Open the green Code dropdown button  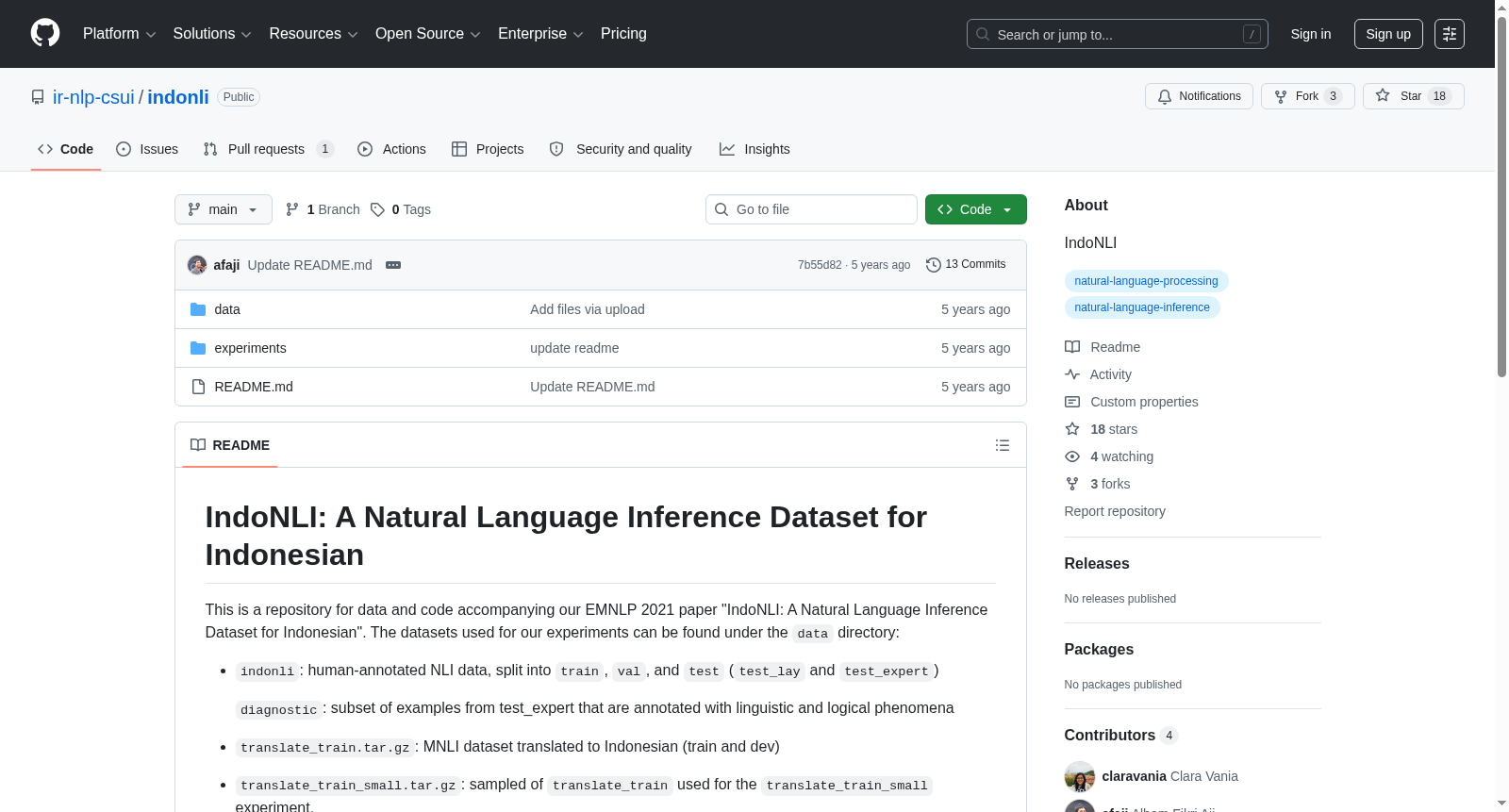click(x=976, y=209)
